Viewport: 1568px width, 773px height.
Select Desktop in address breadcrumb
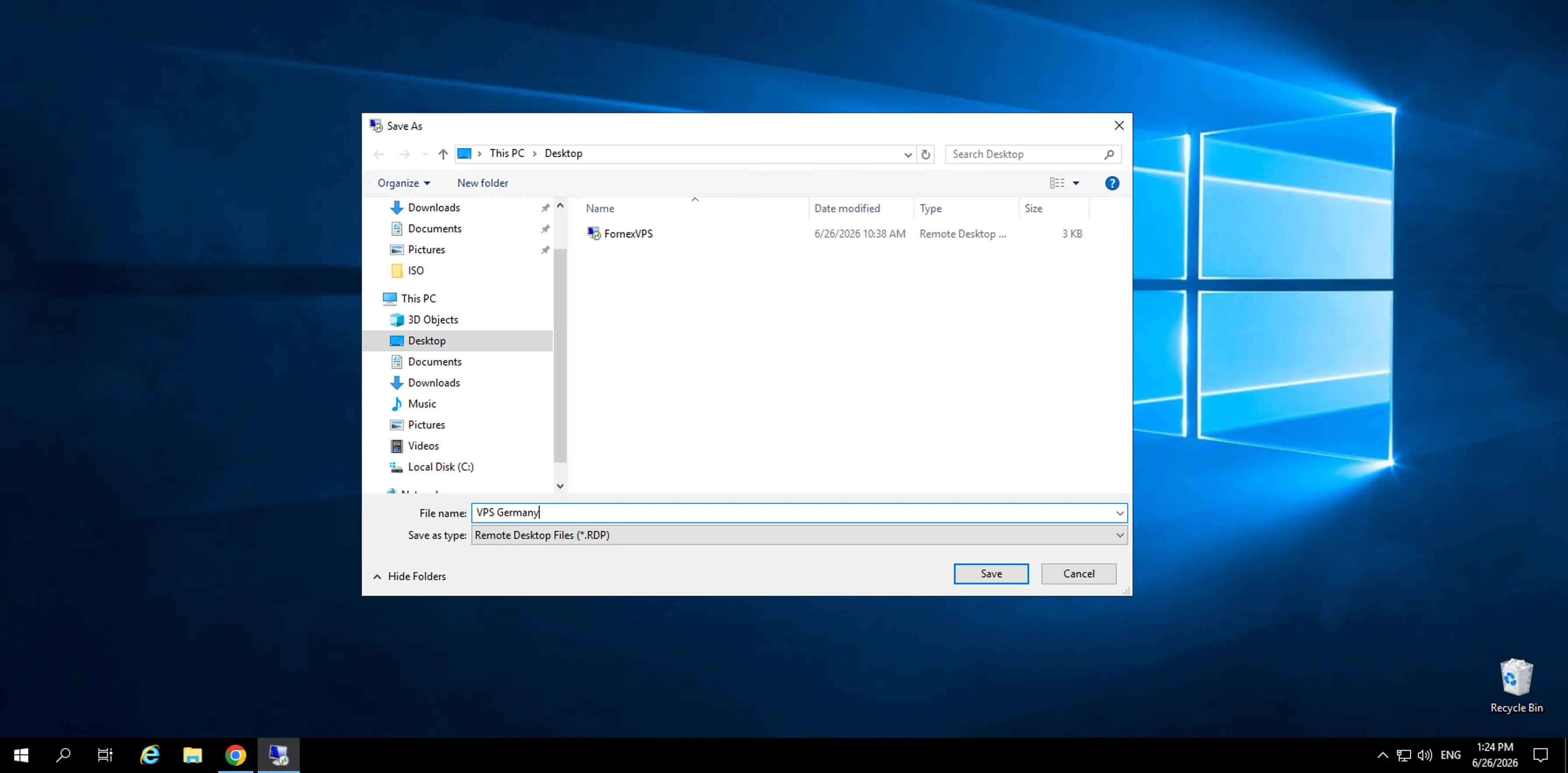(563, 153)
